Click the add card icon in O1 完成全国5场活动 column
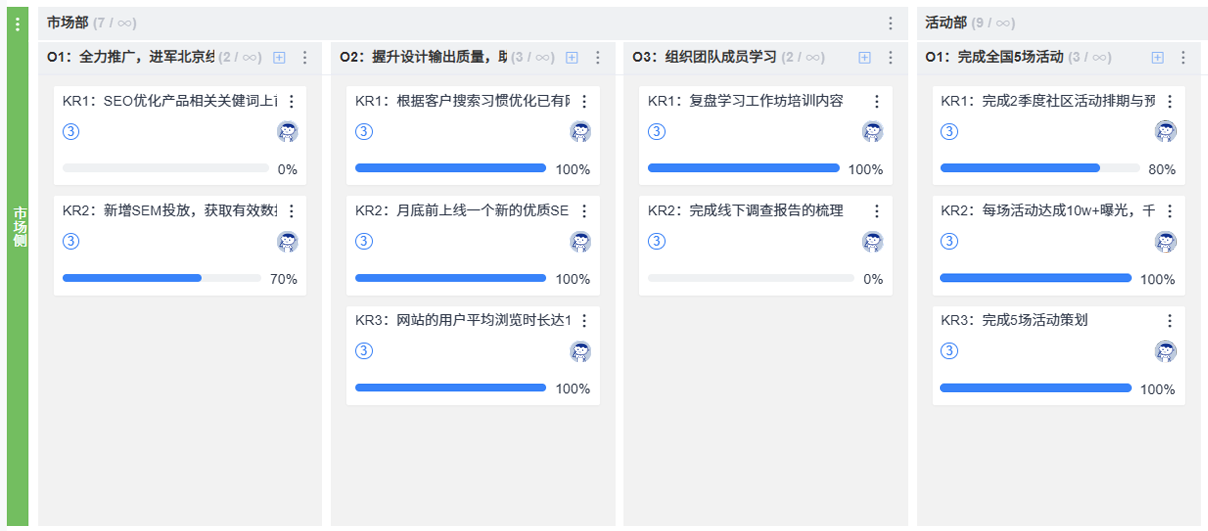 coord(1157,58)
